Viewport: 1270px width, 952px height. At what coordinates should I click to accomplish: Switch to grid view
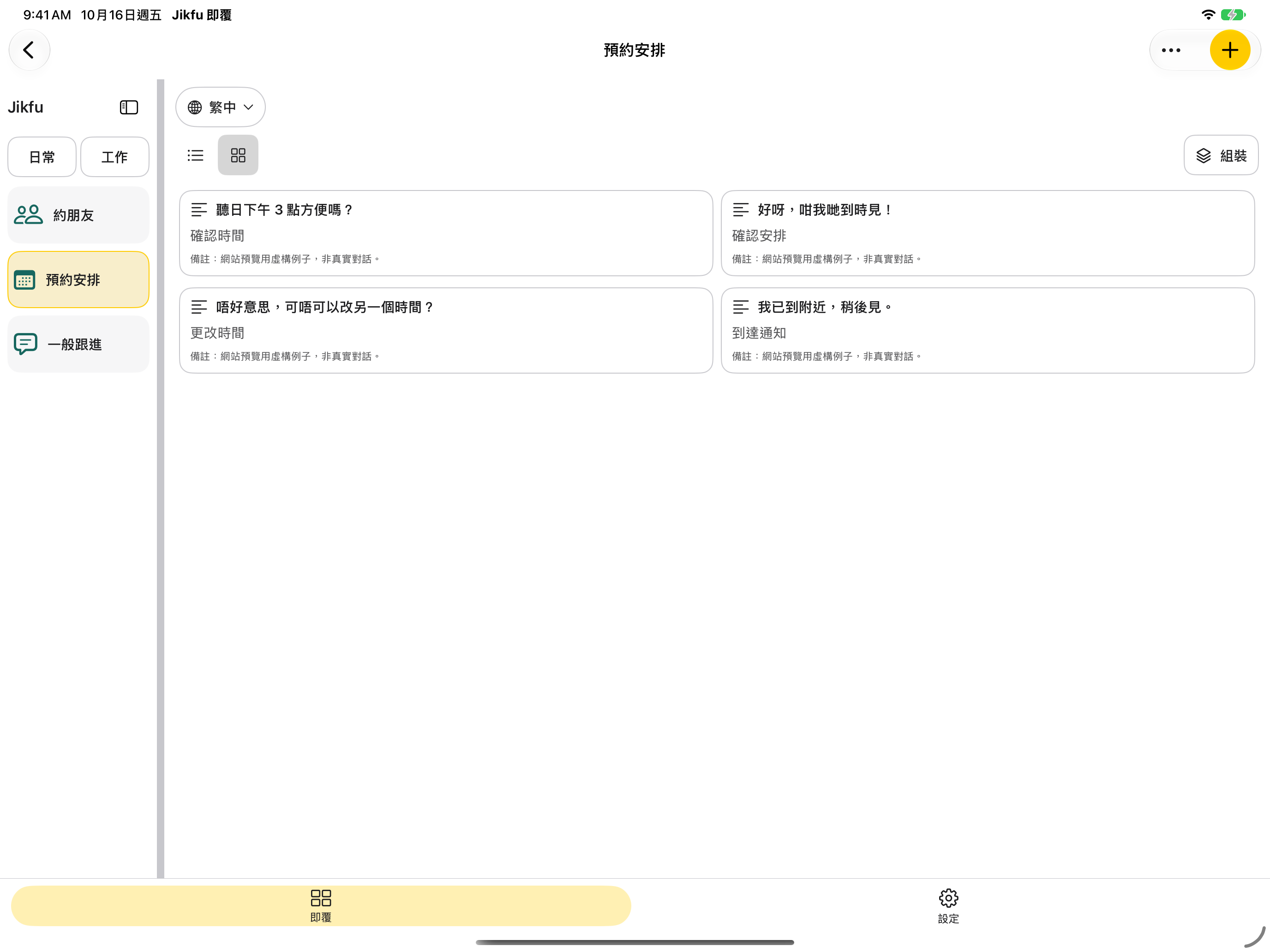[x=238, y=155]
